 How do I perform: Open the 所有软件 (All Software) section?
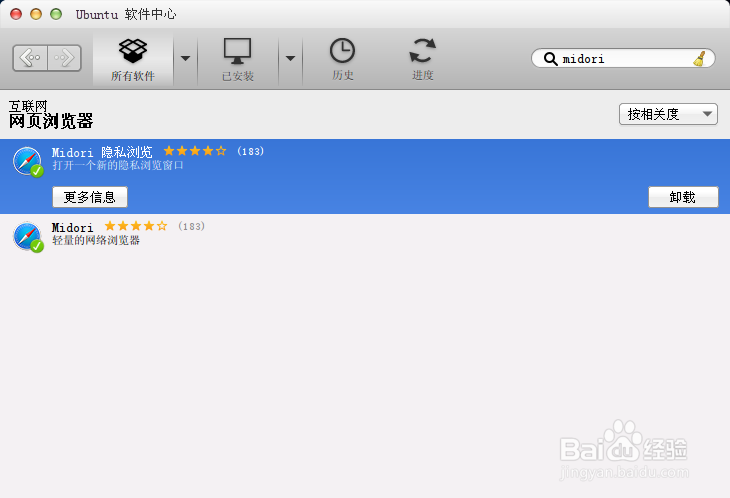click(133, 60)
